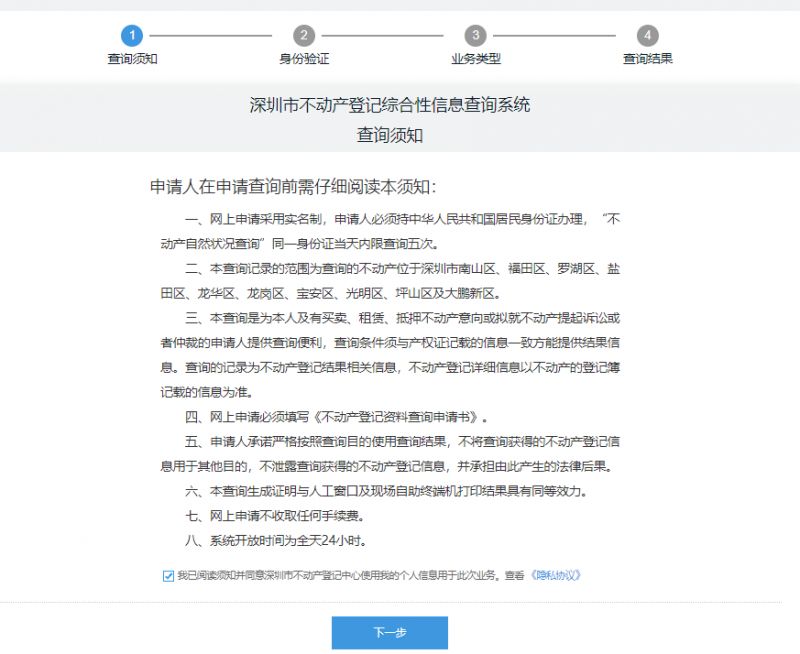Select the 身份验证 step label

pos(304,59)
